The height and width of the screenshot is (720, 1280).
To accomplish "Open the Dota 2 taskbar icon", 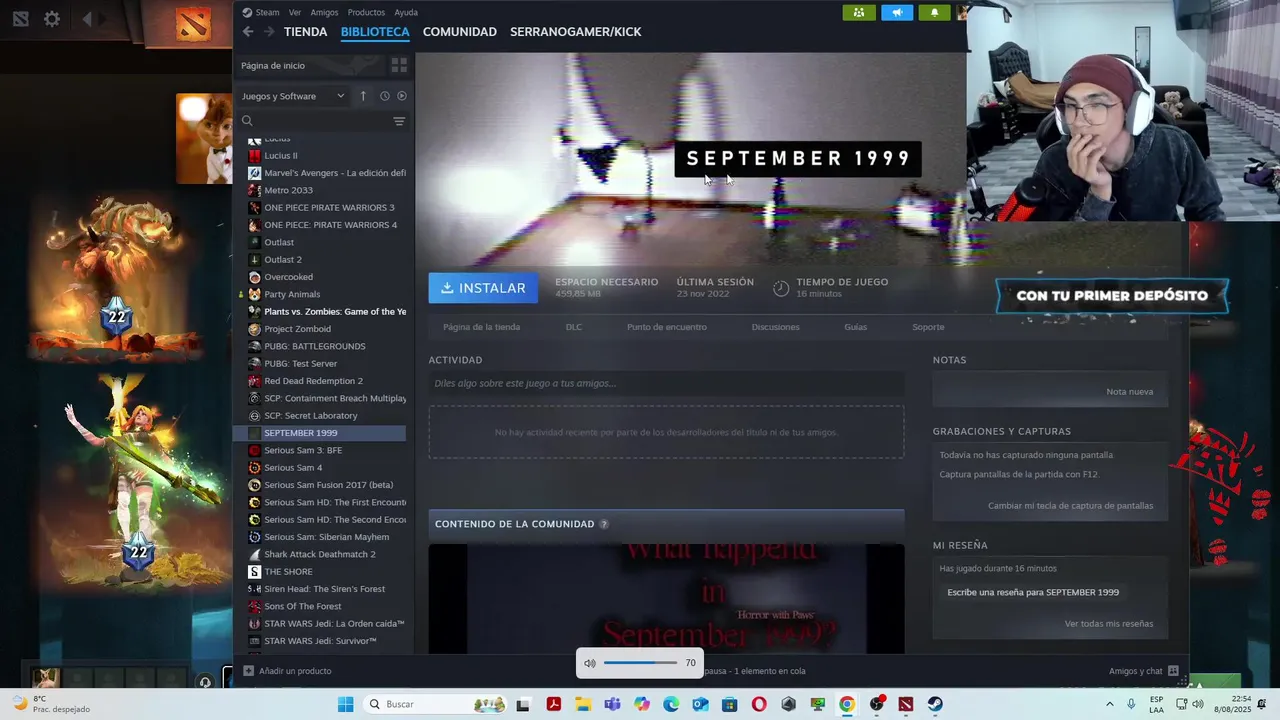I will 906,704.
